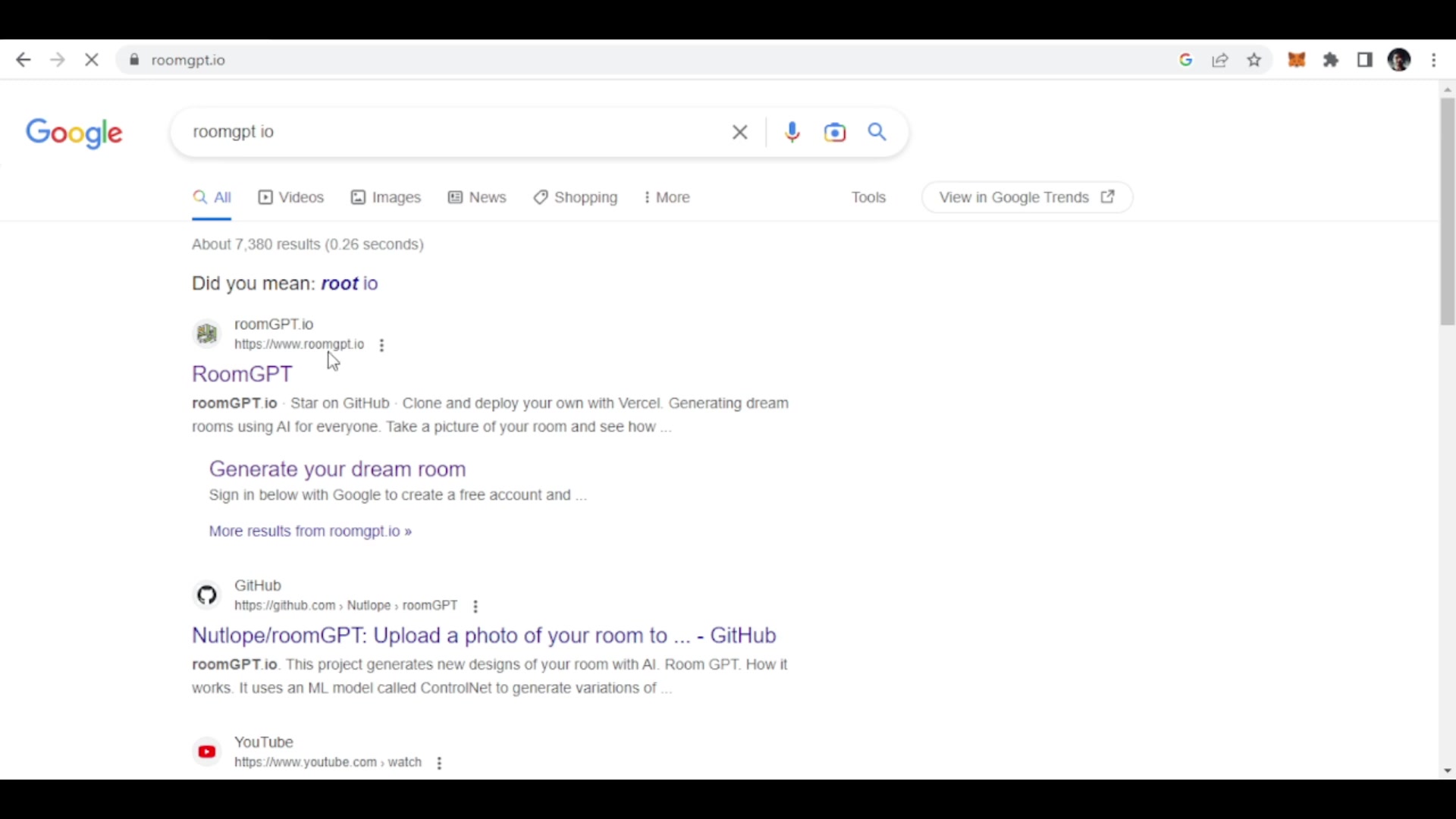Viewport: 1456px width, 819px height.
Task: Click the browser forward arrow
Action: point(58,60)
